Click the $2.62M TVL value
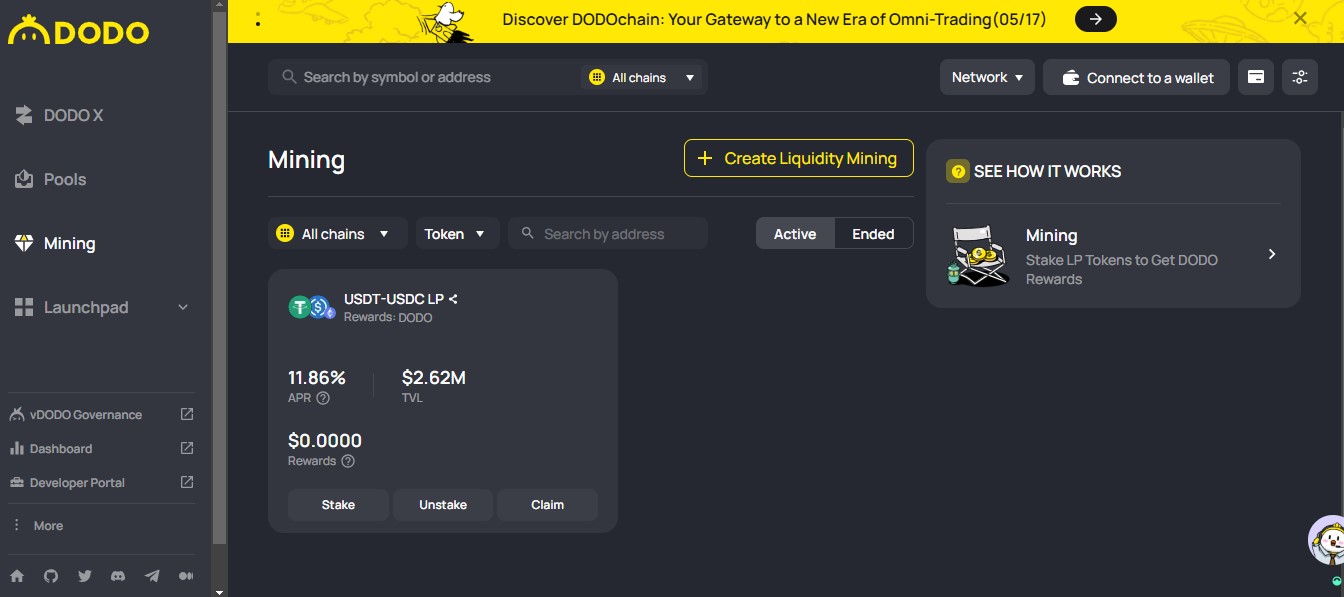1344x597 pixels. [434, 377]
